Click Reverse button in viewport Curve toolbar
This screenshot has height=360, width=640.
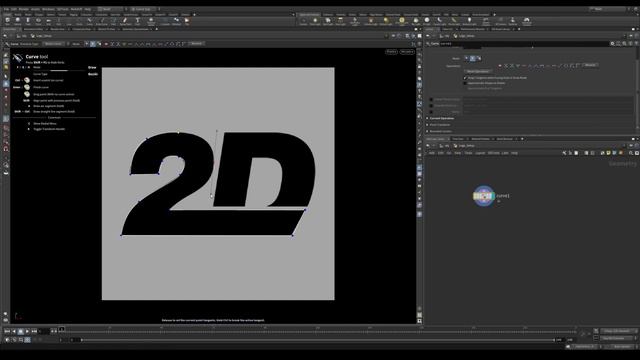coord(196,44)
